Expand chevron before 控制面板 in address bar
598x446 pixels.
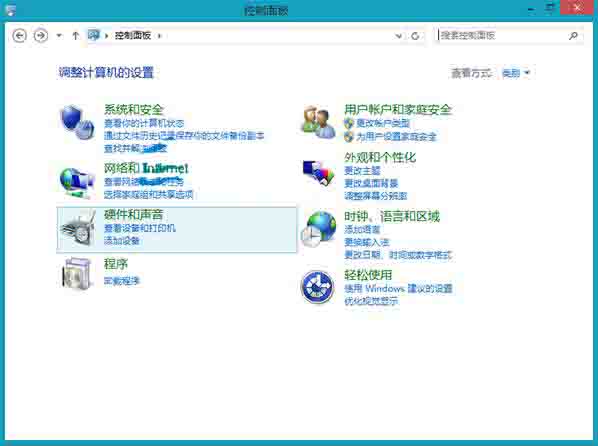point(106,36)
